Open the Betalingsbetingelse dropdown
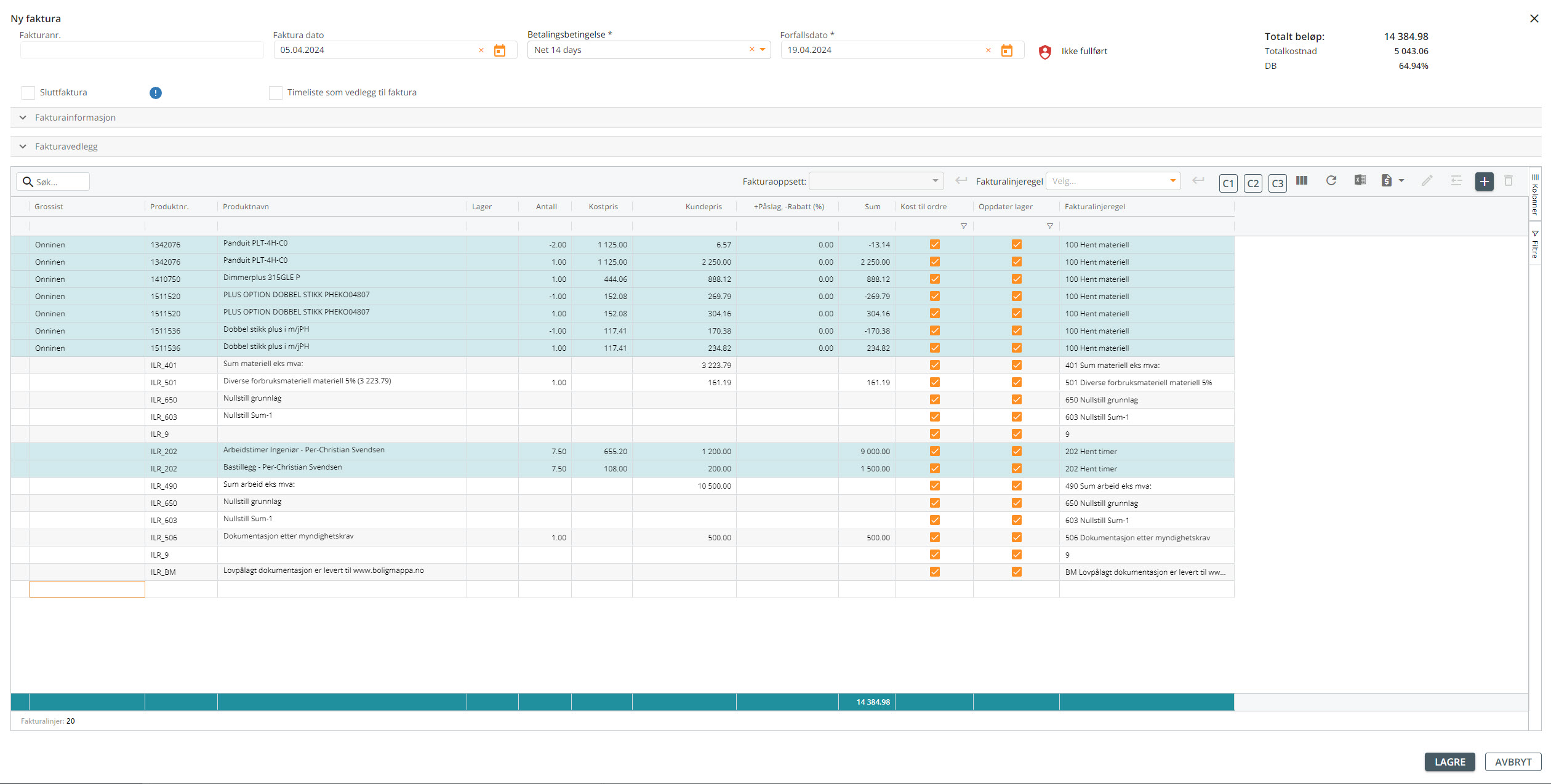The height and width of the screenshot is (784, 1551). coord(763,50)
